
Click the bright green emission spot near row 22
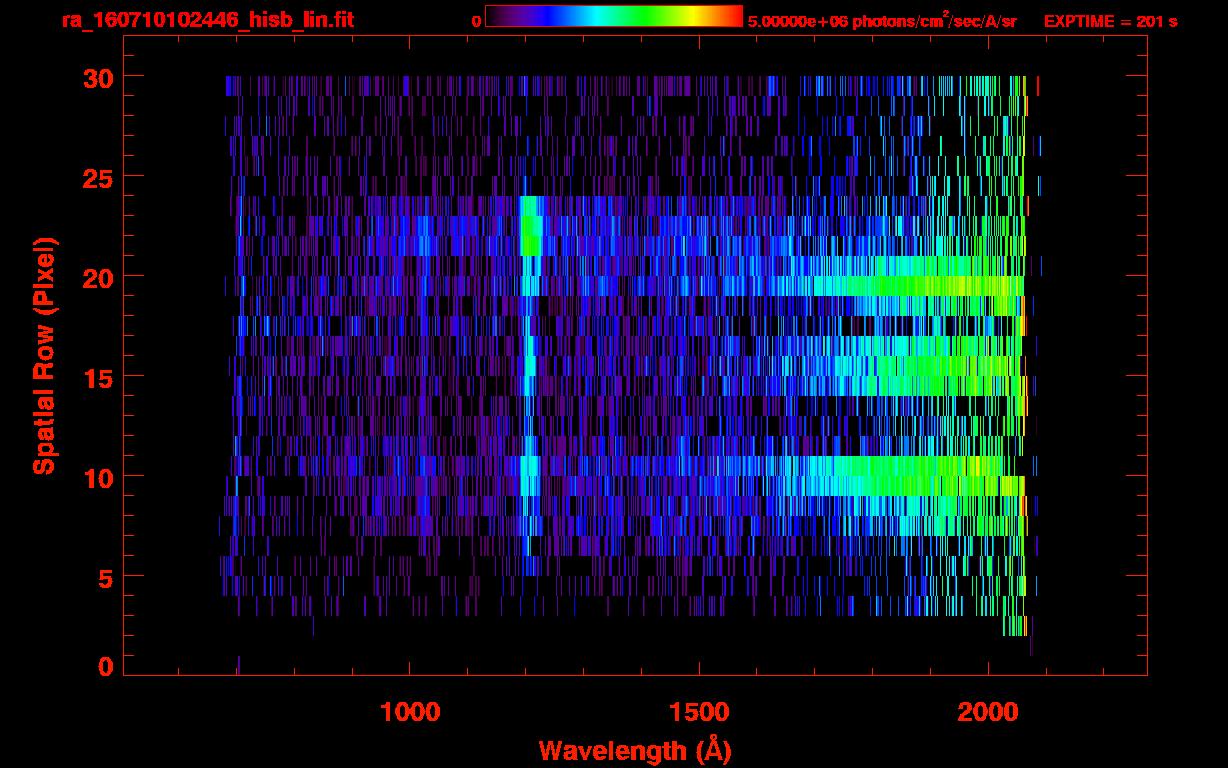530,236
